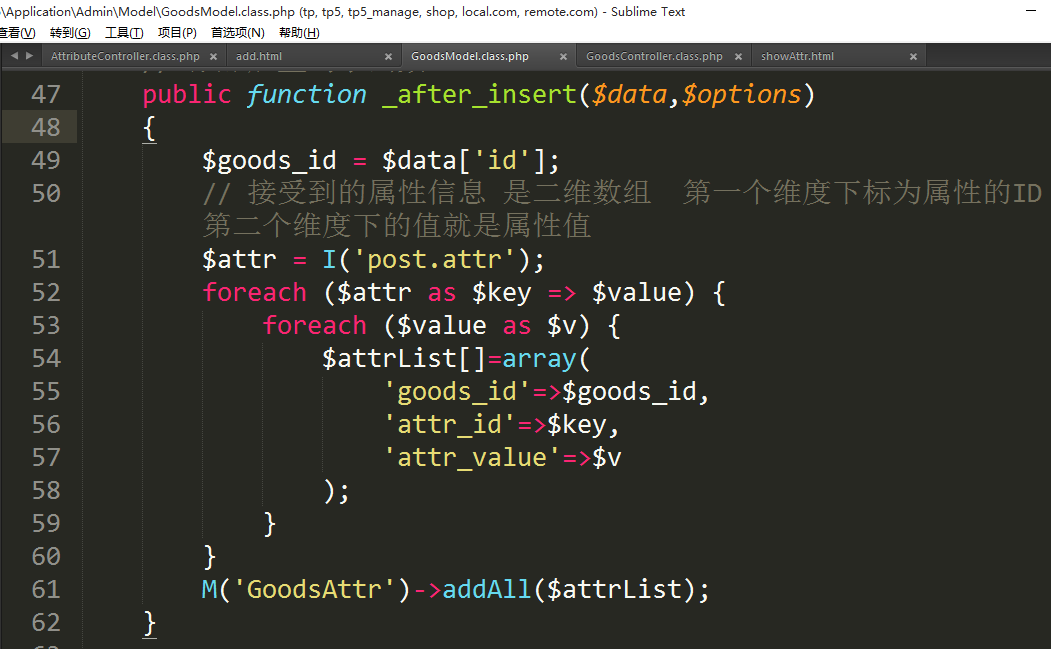Click the tab scroll right arrow

tap(29, 56)
